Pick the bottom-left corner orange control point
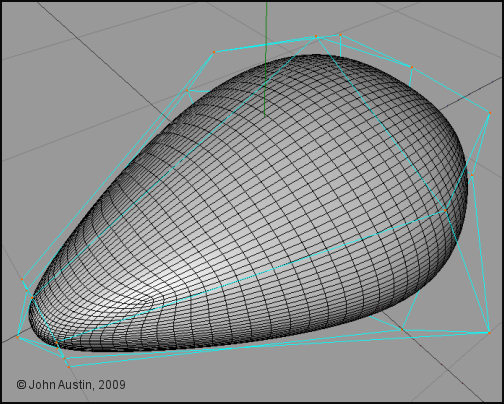This screenshot has height=404, width=504. point(17,337)
